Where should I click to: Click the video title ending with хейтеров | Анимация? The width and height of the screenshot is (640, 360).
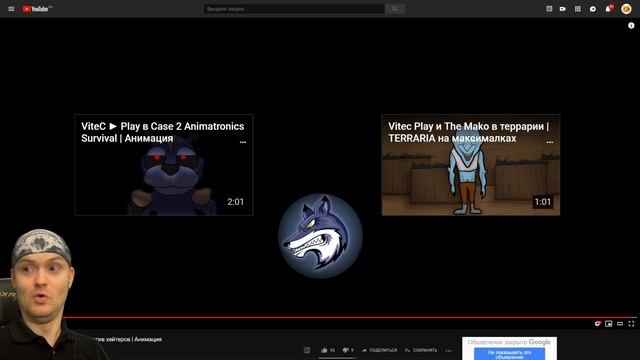pyautogui.click(x=126, y=339)
